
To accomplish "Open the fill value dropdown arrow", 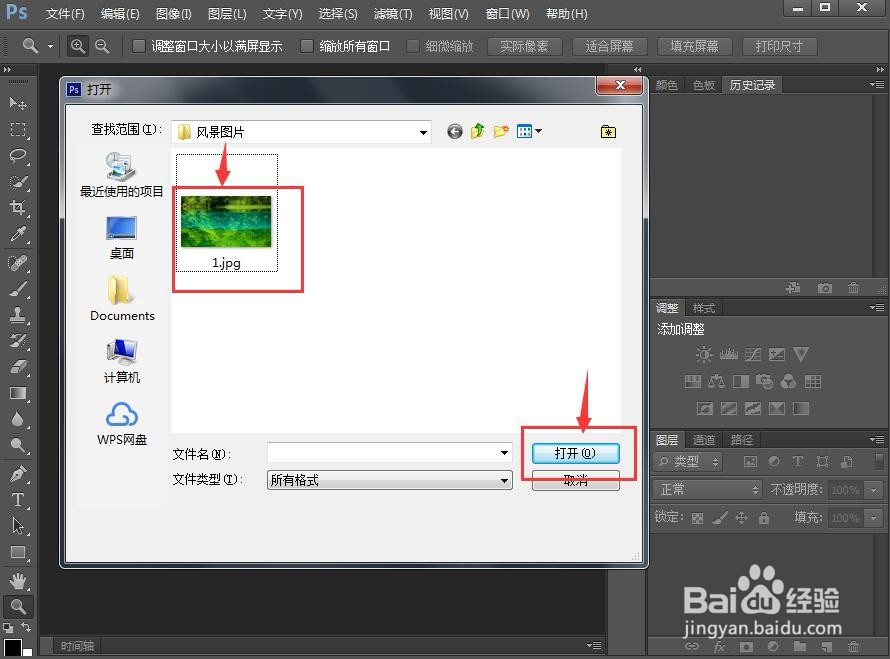I will point(873,518).
